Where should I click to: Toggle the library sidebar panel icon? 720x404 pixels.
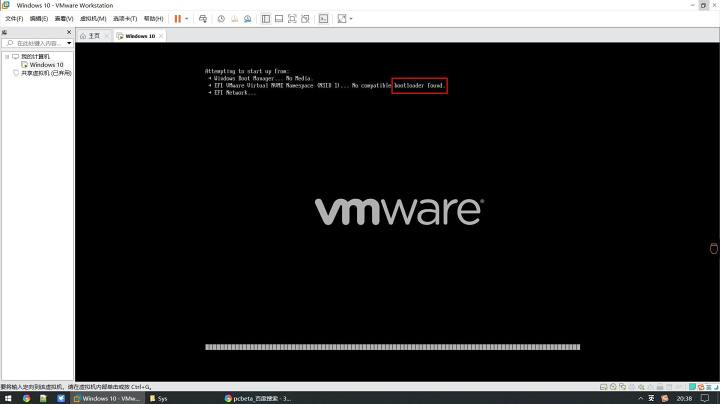click(265, 19)
